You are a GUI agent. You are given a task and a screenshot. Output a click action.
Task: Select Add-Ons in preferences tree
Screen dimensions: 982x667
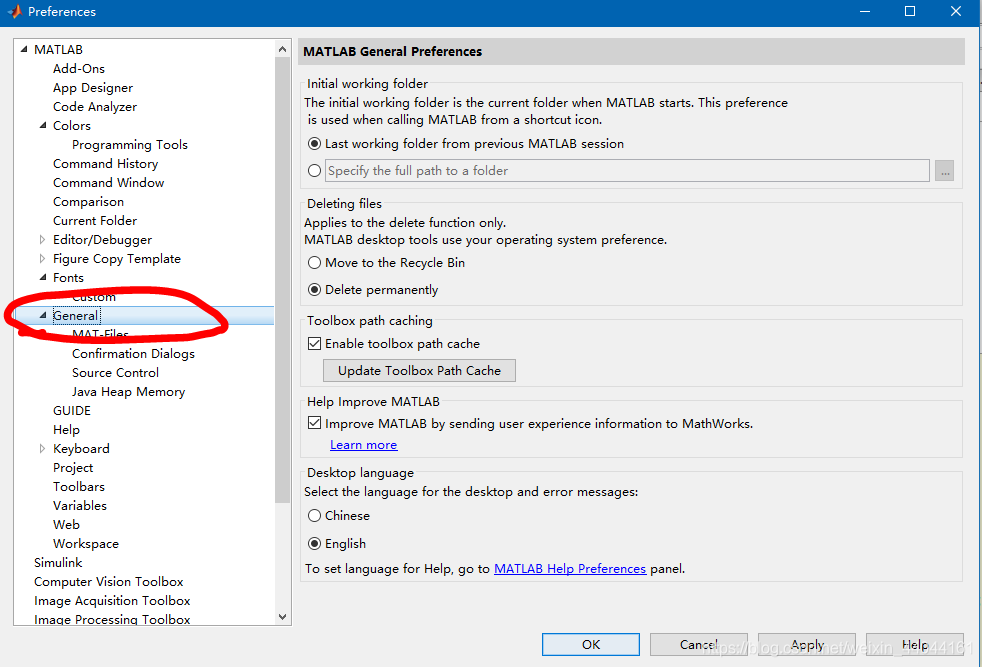click(79, 69)
